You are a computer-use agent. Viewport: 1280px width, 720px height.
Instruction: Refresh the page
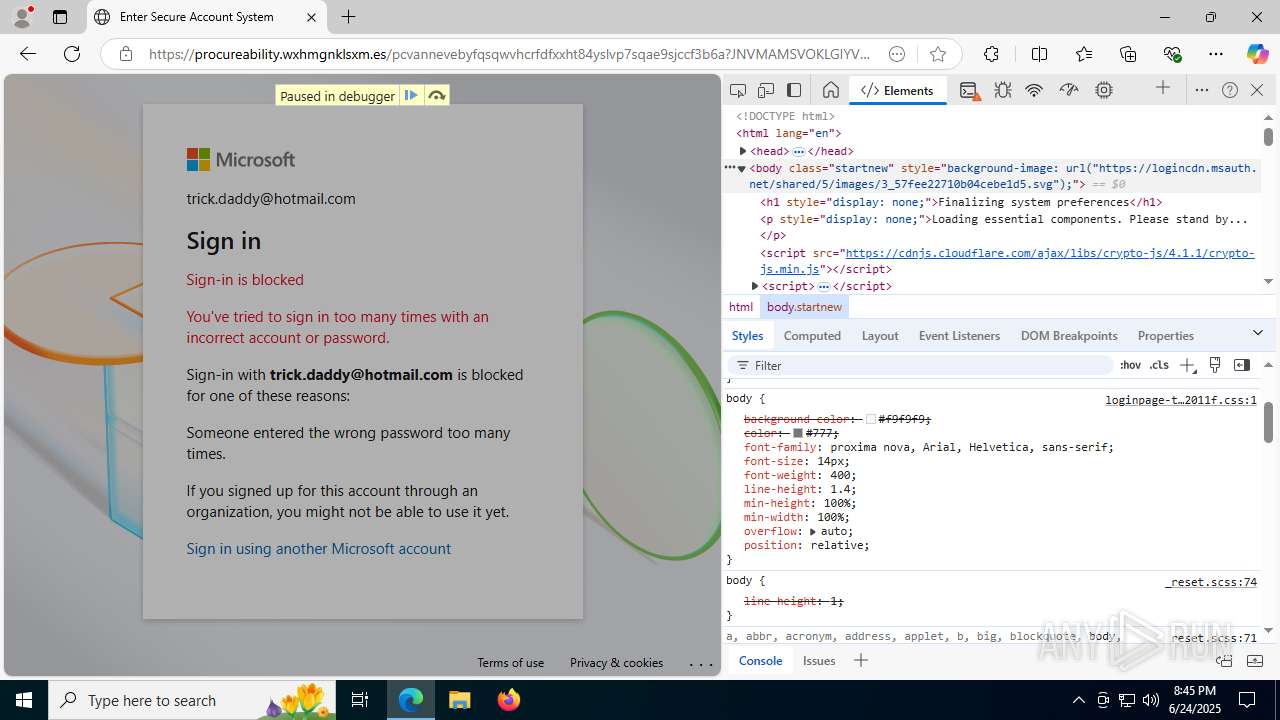tap(72, 54)
